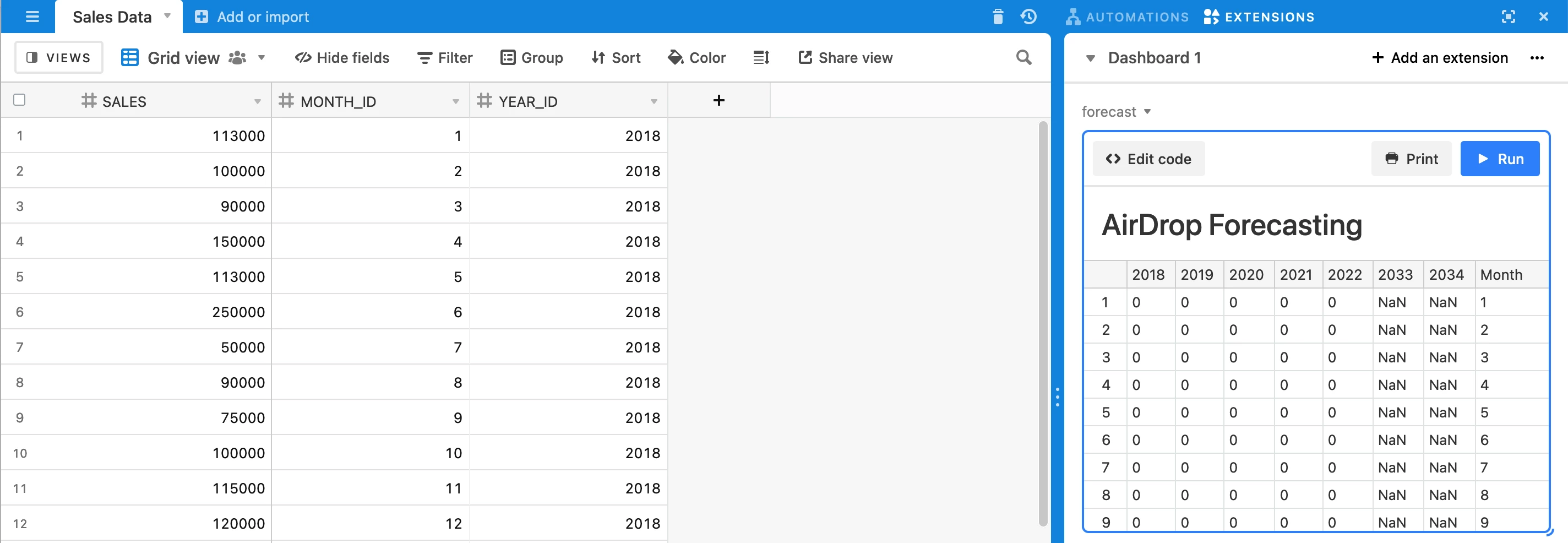This screenshot has width=1568, height=543.
Task: Run the forecast script
Action: point(1500,159)
